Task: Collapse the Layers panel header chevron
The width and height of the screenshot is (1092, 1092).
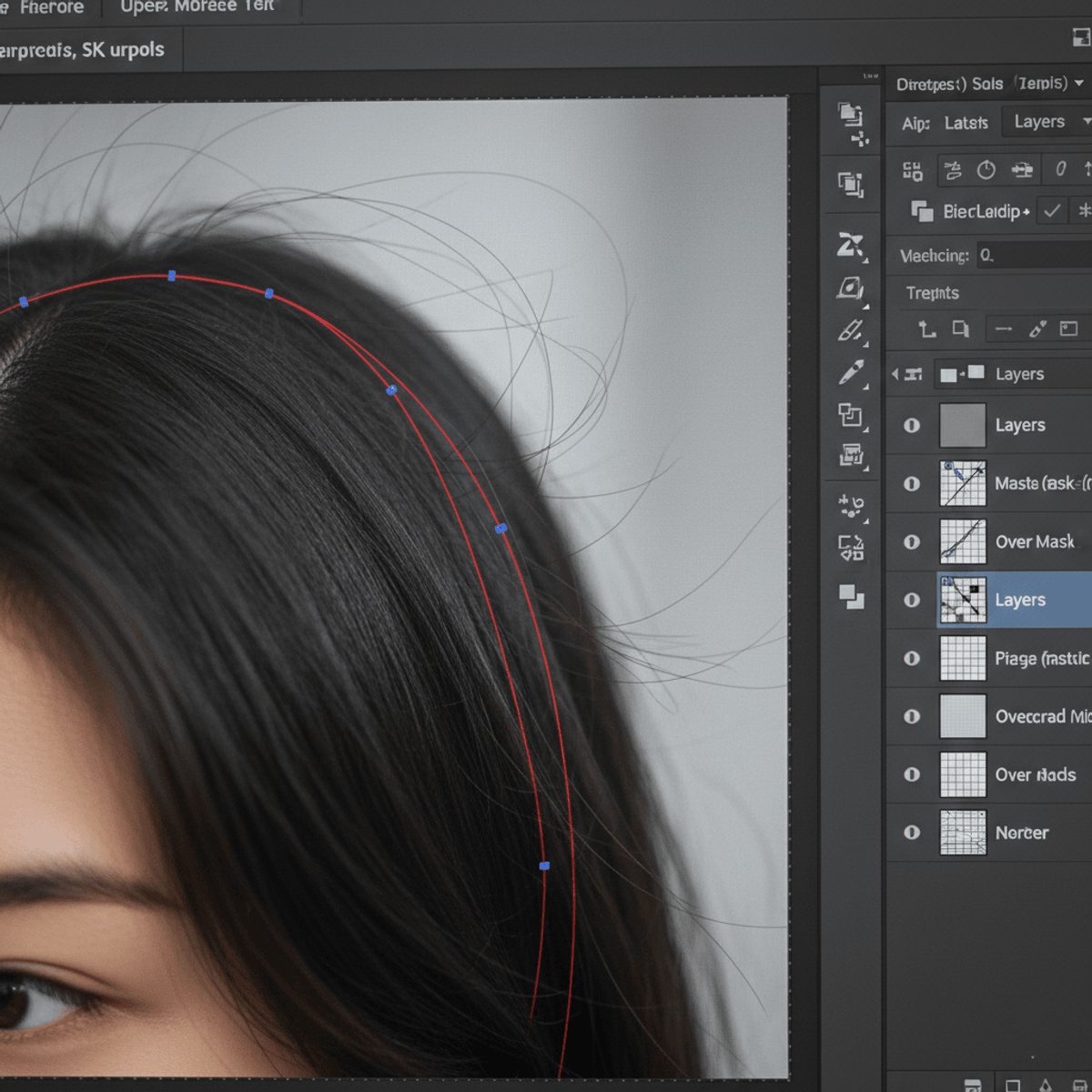Action: (894, 373)
